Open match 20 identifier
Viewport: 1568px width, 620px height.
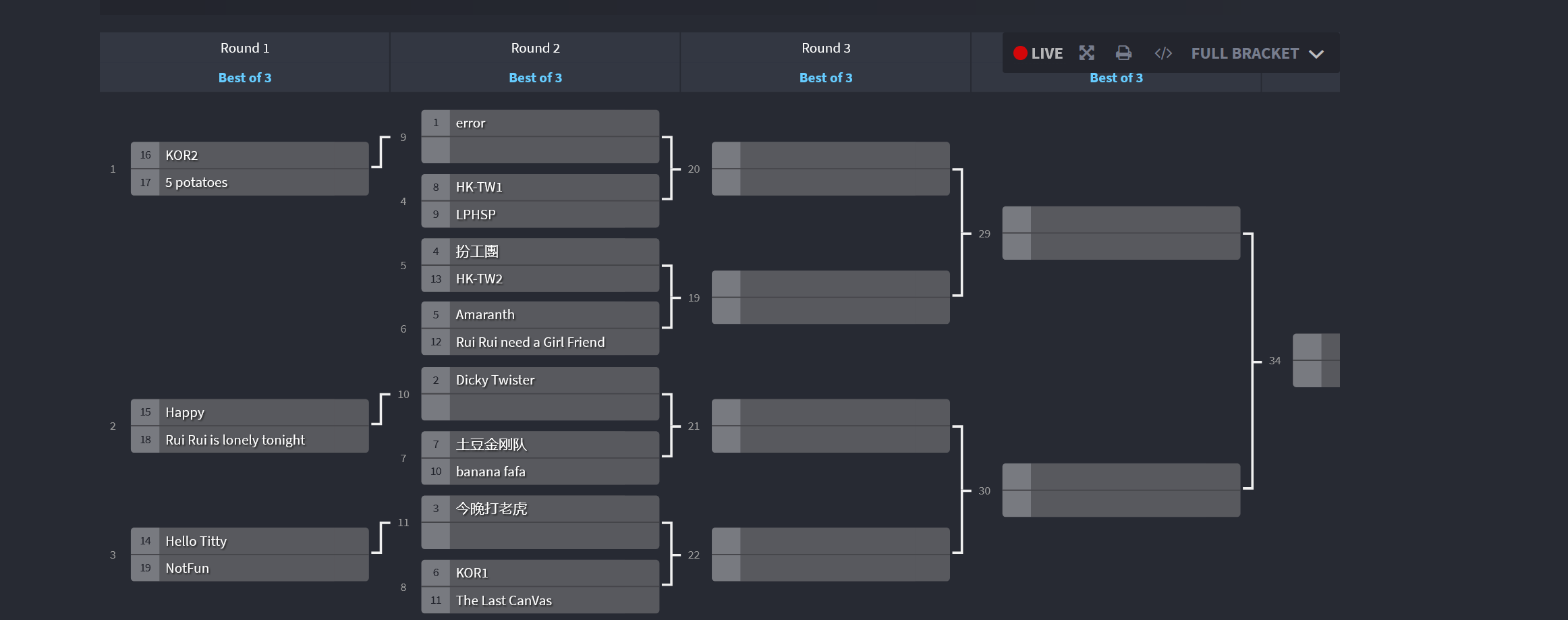694,169
